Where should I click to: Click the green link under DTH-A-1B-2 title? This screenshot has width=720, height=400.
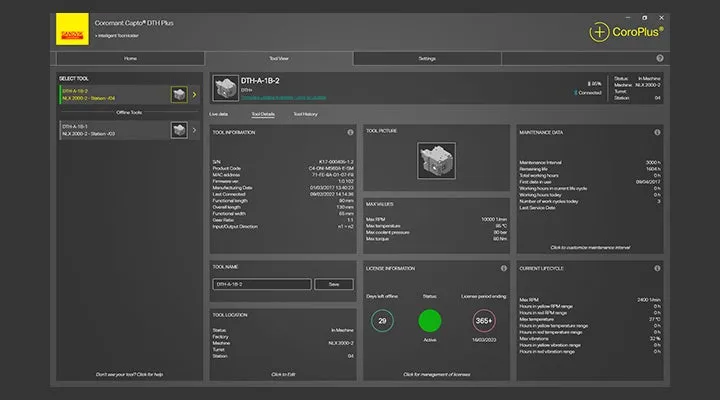pyautogui.click(x=283, y=97)
